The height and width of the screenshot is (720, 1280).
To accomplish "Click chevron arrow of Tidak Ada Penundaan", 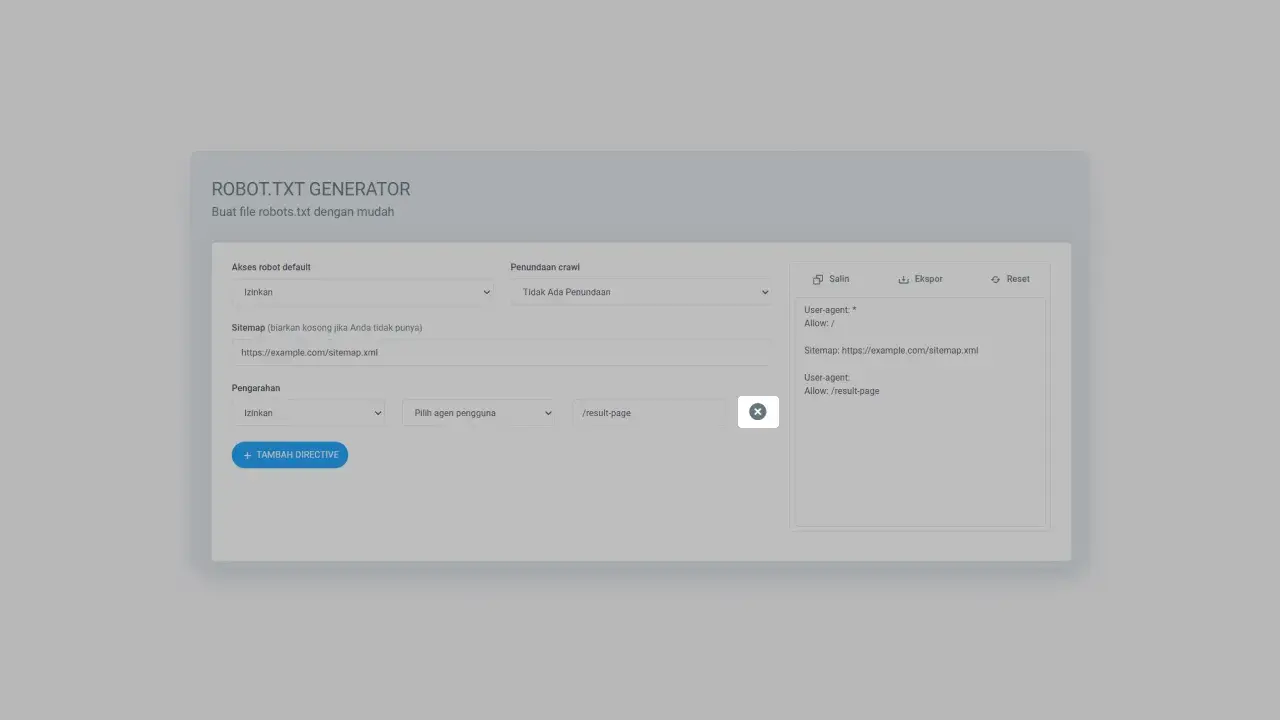I will (x=765, y=292).
